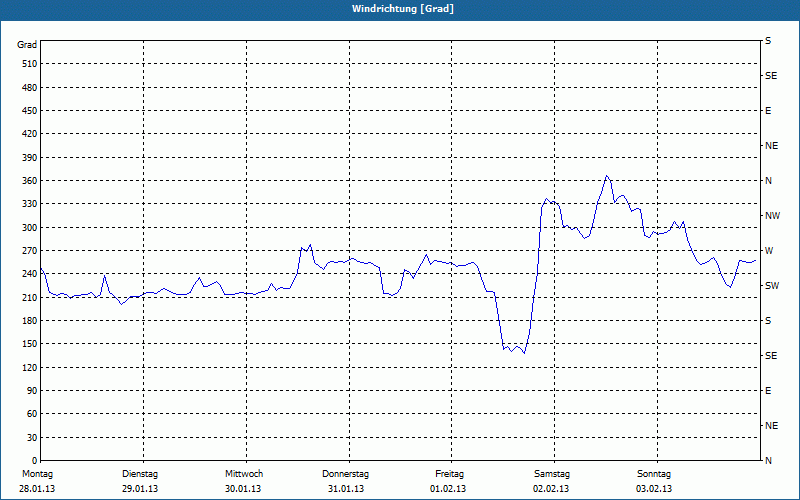Click the date 31.01.13
This screenshot has width=800, height=500.
click(346, 489)
